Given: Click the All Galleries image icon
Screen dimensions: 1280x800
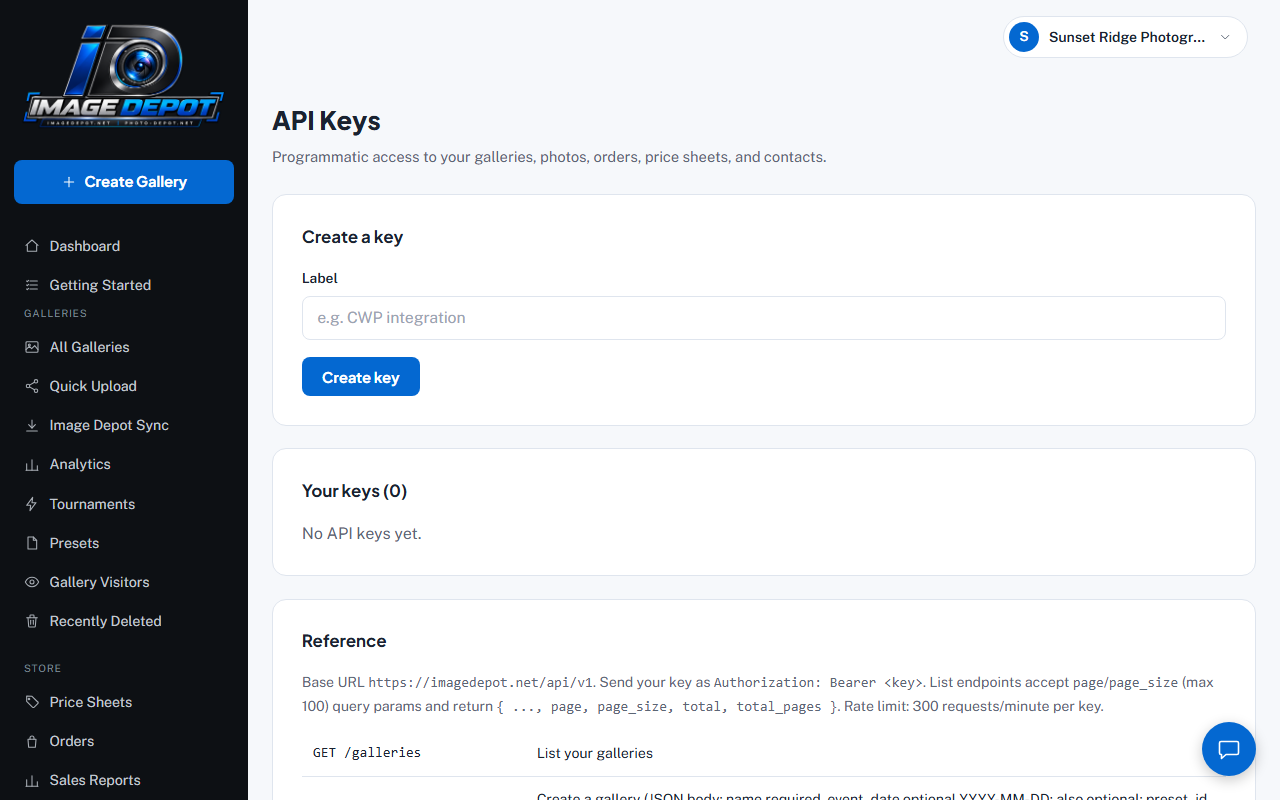Looking at the screenshot, I should coord(32,347).
